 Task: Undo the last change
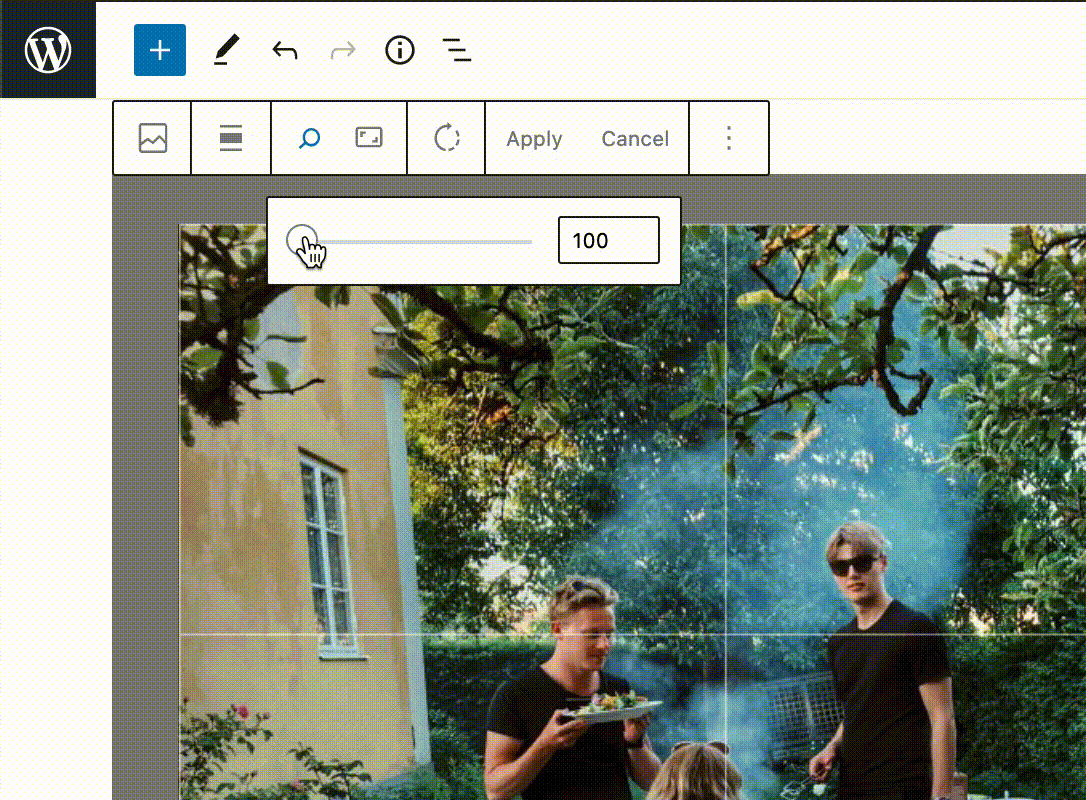click(285, 50)
